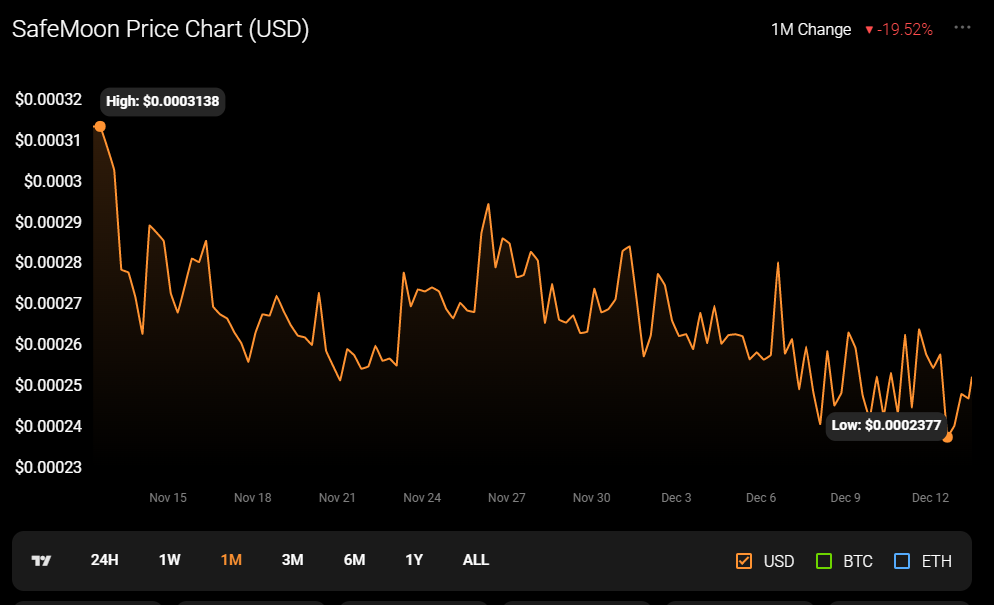Click the Nov 21 date label
This screenshot has height=605, width=994.
click(x=337, y=498)
